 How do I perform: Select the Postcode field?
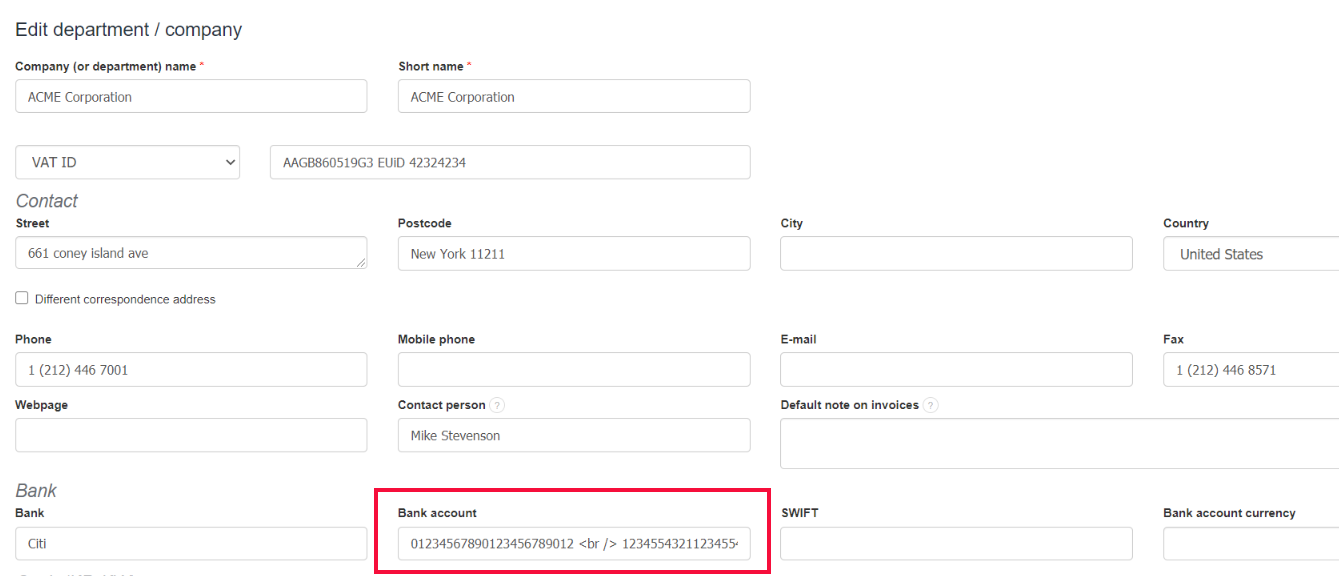(574, 254)
